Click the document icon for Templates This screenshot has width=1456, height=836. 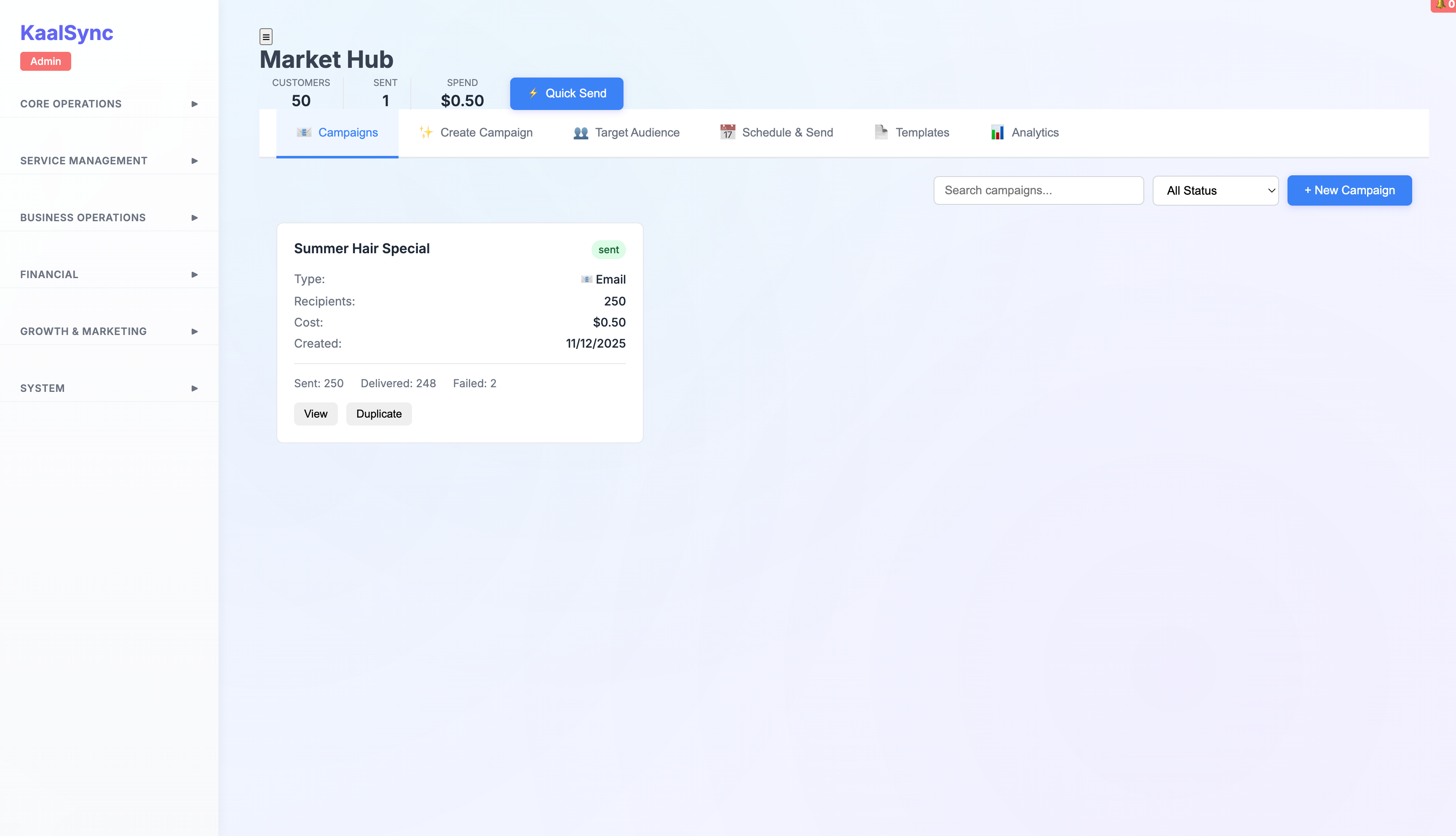coord(881,133)
